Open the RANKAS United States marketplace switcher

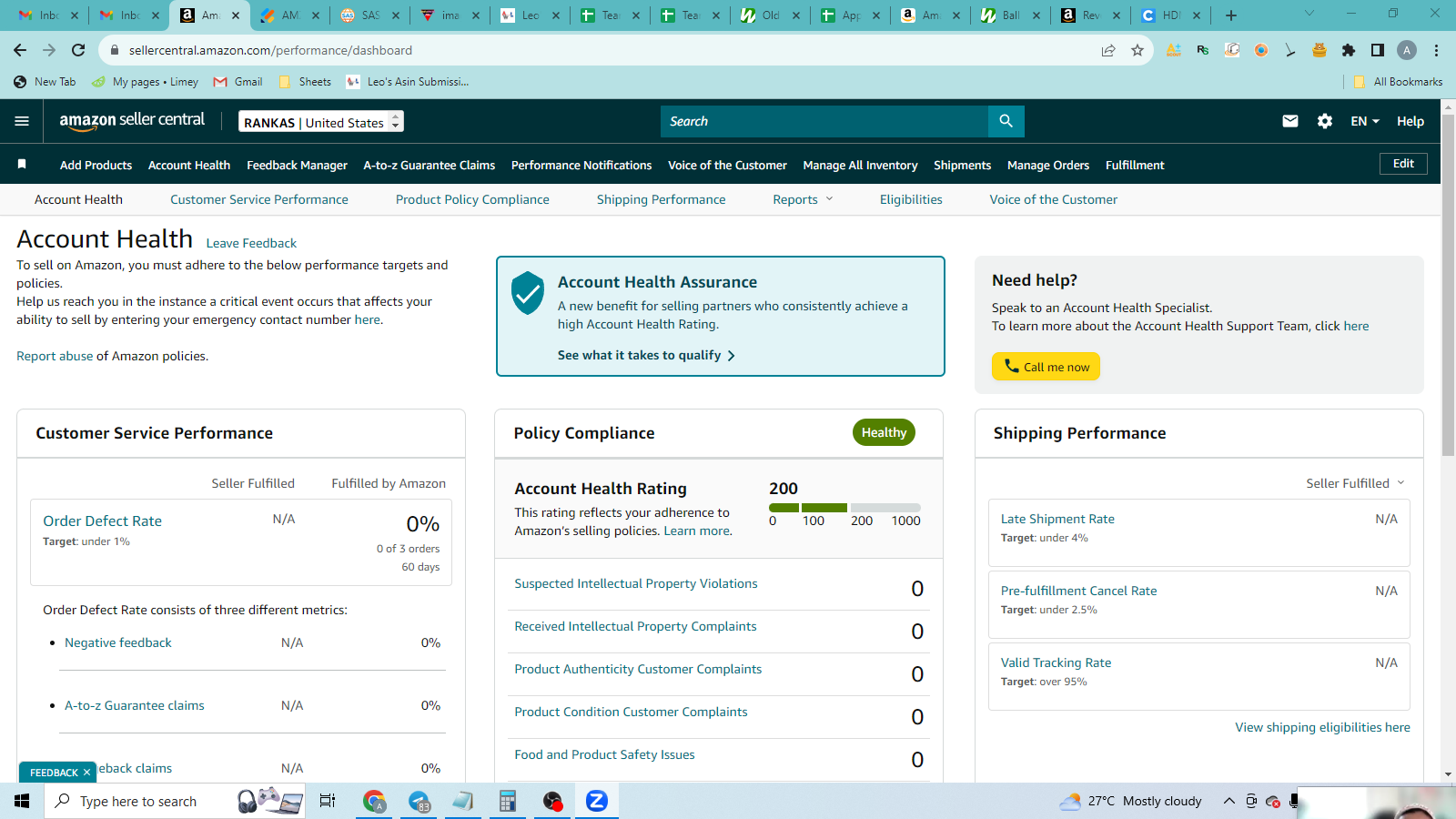pos(321,122)
